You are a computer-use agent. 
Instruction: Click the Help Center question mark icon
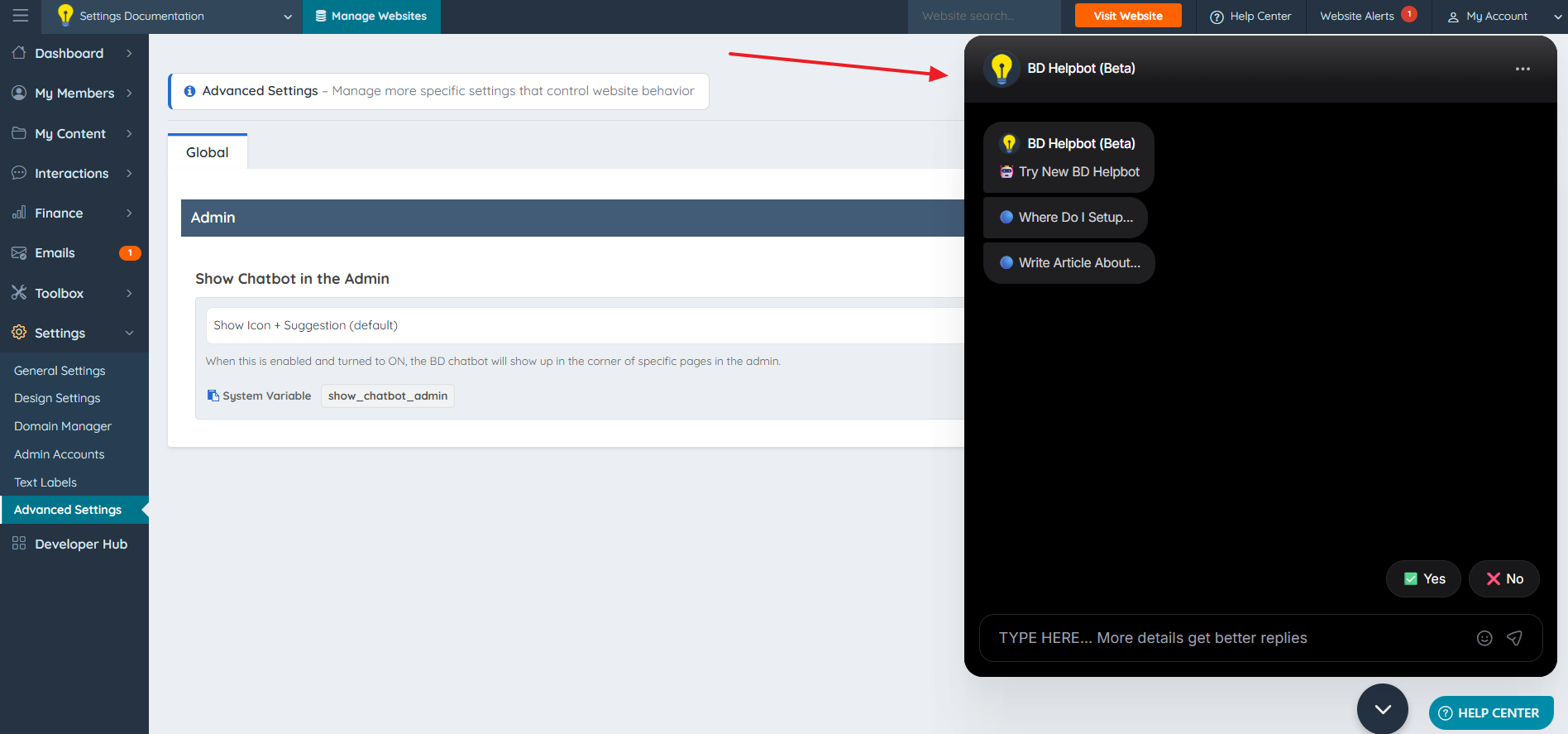pyautogui.click(x=1217, y=17)
